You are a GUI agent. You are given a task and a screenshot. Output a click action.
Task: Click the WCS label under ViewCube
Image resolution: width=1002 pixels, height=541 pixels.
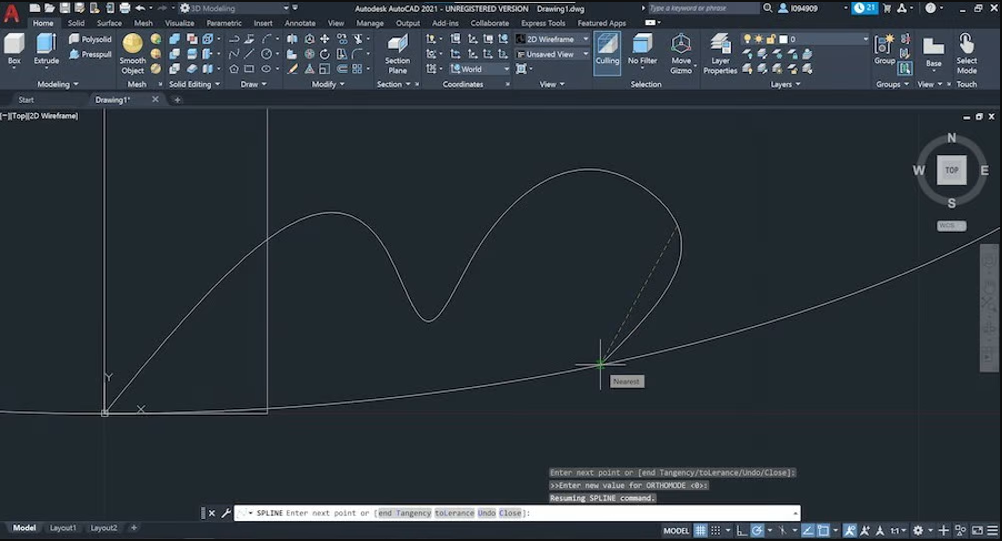tap(952, 225)
